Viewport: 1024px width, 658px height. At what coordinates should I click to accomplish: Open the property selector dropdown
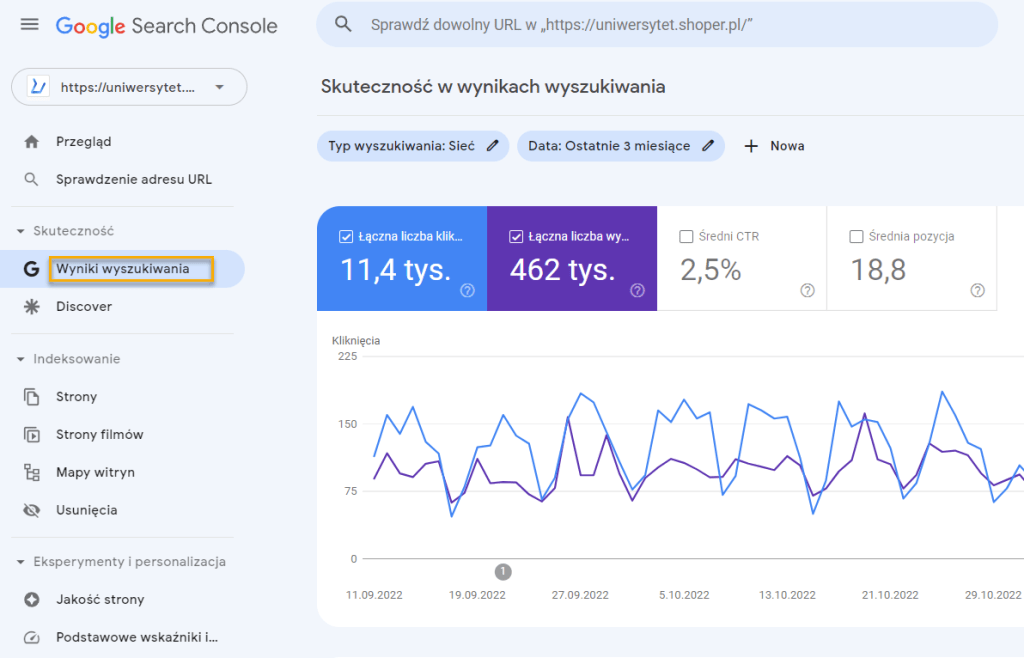(x=129, y=87)
